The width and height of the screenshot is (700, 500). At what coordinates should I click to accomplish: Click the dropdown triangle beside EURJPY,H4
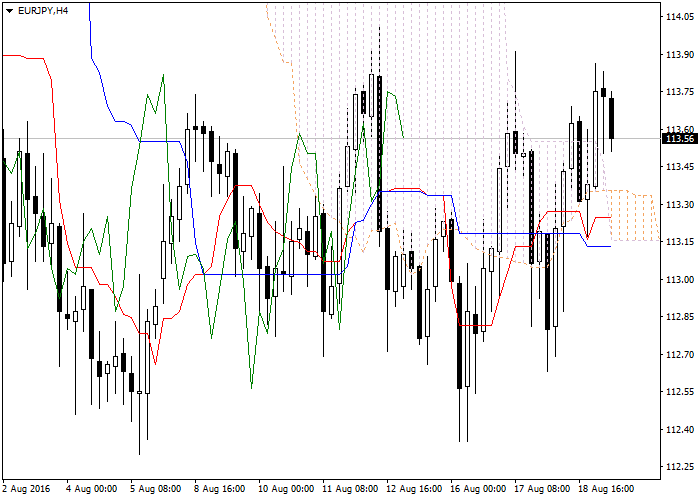(x=10, y=11)
